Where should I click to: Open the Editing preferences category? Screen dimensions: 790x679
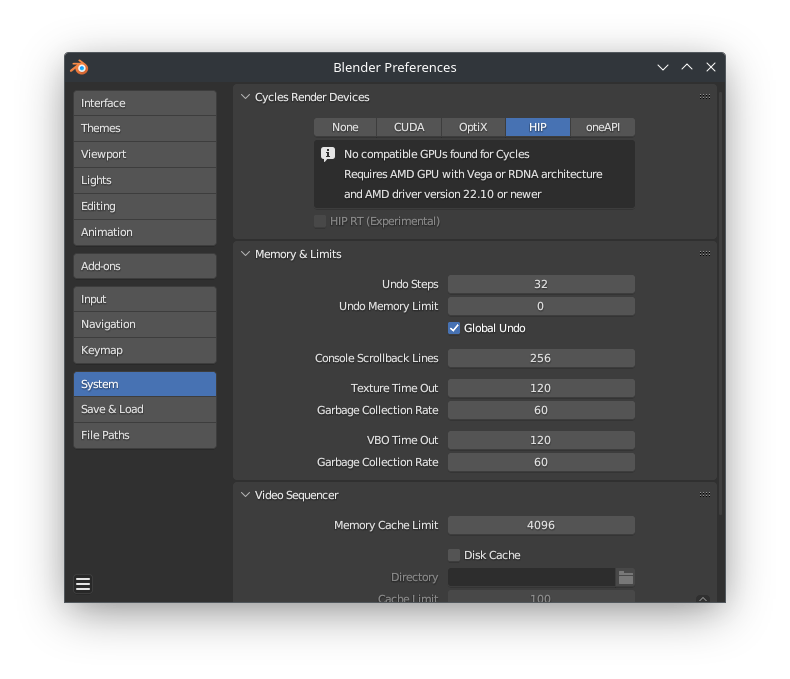(x=145, y=206)
